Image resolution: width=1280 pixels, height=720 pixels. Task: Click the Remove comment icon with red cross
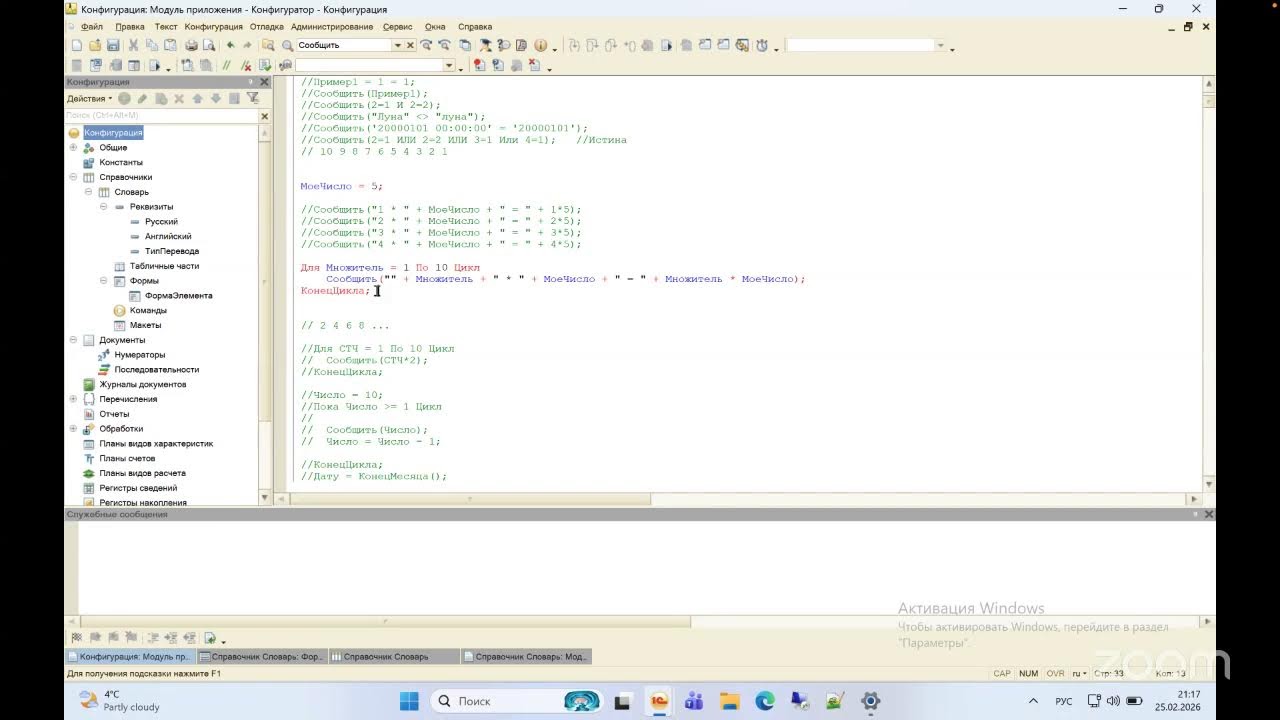click(x=245, y=66)
